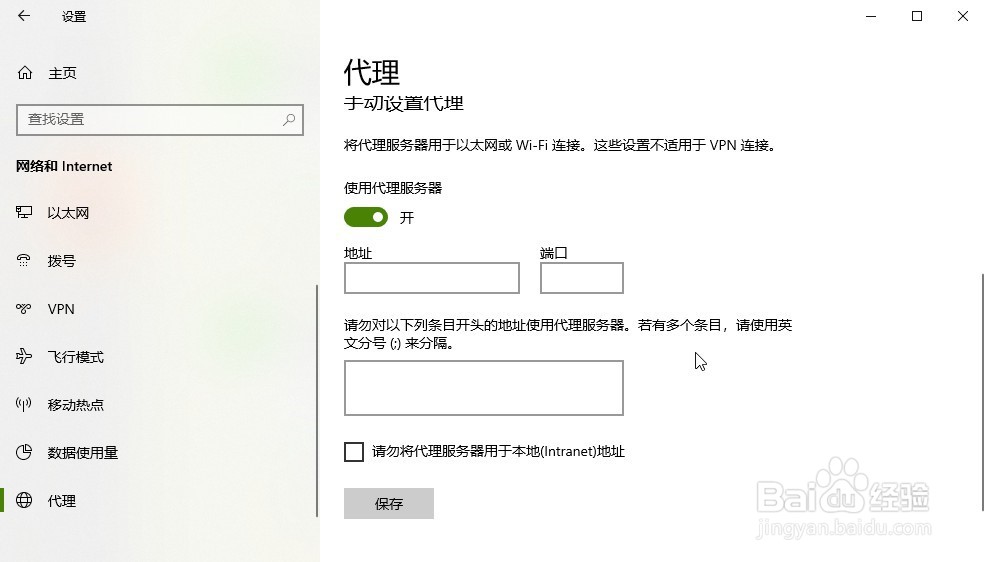Image resolution: width=986 pixels, height=562 pixels.
Task: Click the back arrow icon in Settings
Action: click(24, 16)
